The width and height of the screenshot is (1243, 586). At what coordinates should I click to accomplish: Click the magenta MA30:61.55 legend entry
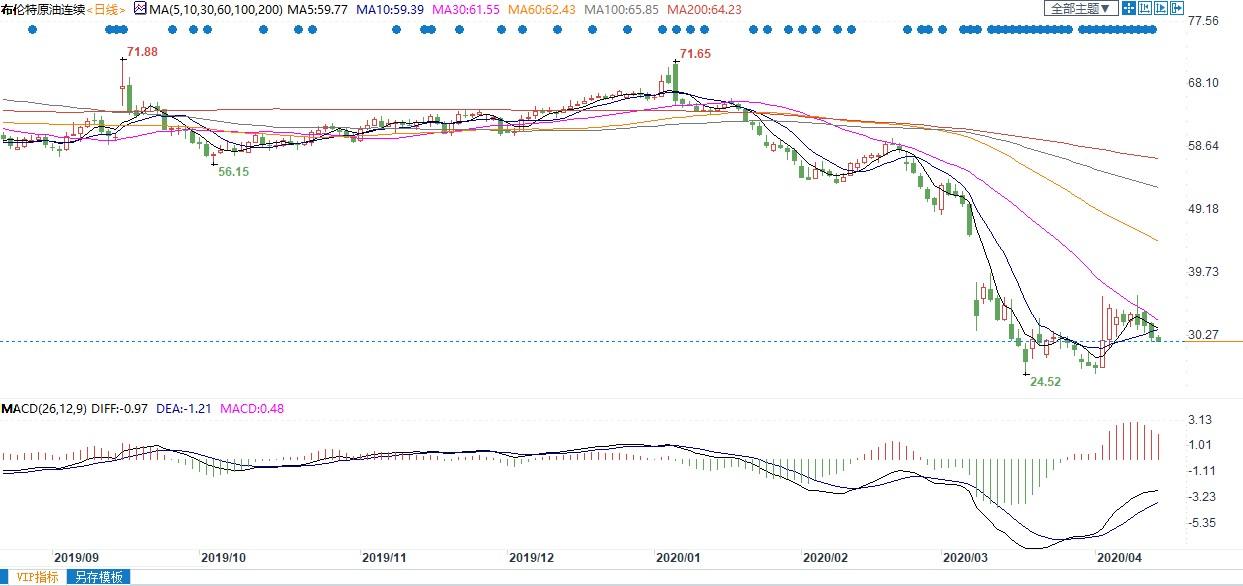click(x=449, y=9)
